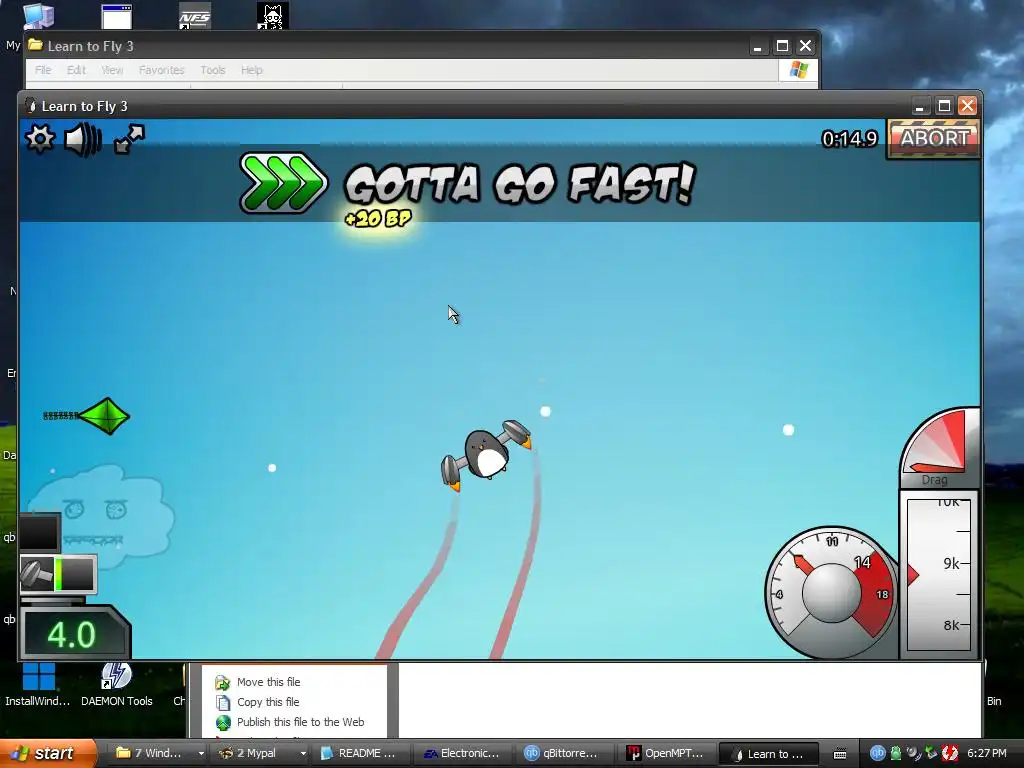Image resolution: width=1024 pixels, height=768 pixels.
Task: Click Move this file link
Action: tap(268, 682)
